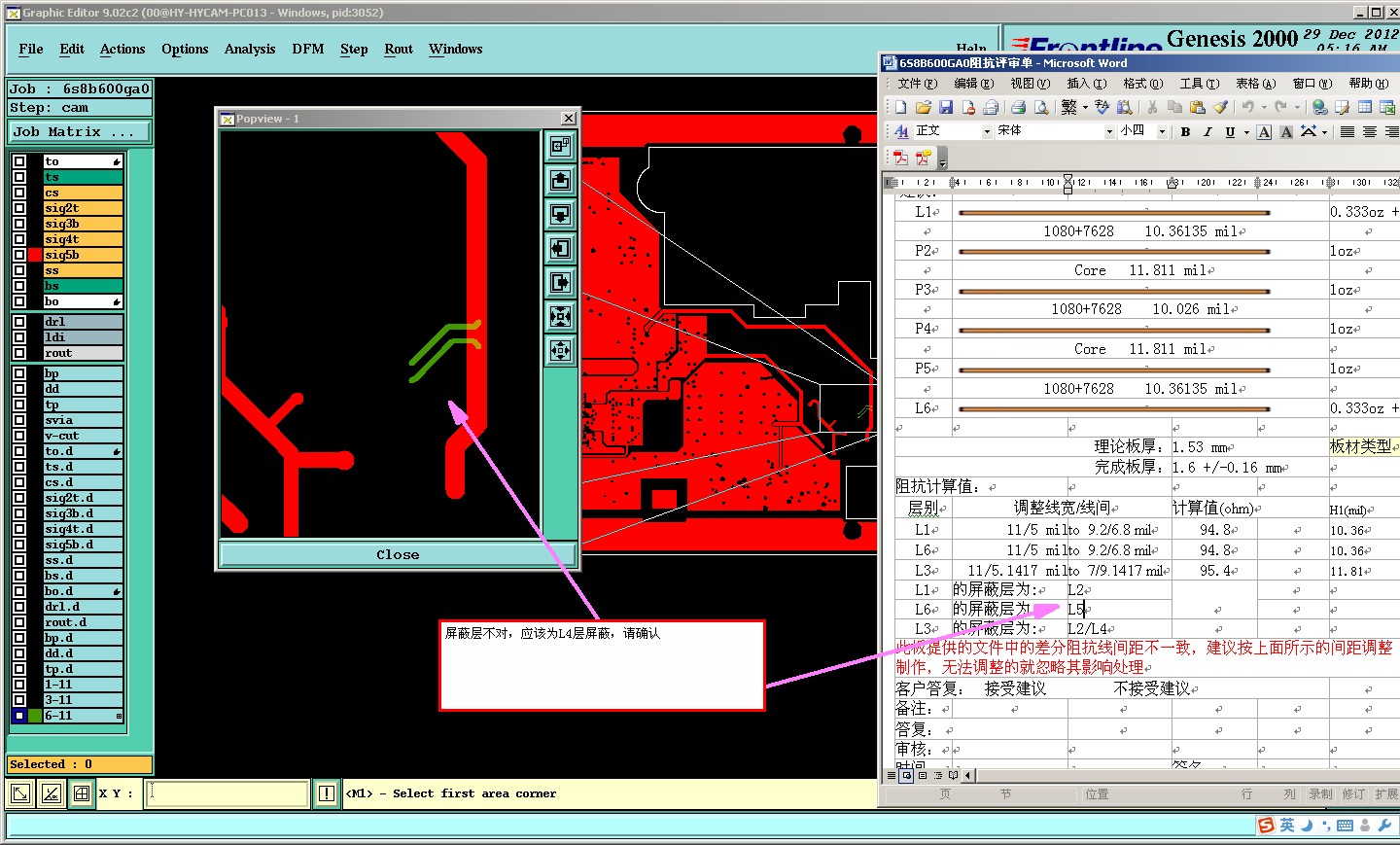Screen dimensions: 1400x845
Task: Toggle Italic formatting in Word
Action: [x=1207, y=131]
